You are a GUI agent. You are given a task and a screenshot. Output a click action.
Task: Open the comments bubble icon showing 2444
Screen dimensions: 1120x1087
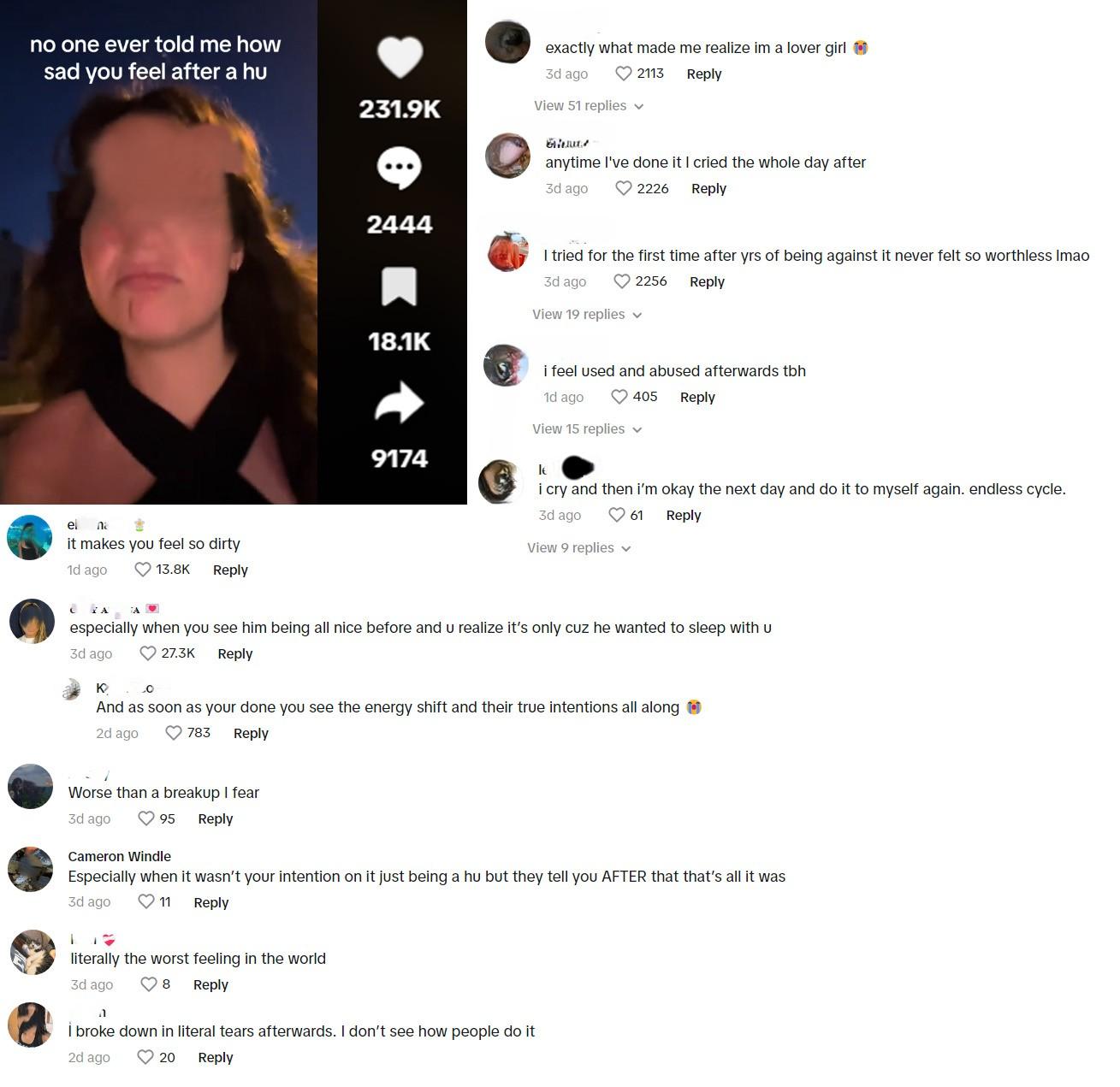pos(399,168)
